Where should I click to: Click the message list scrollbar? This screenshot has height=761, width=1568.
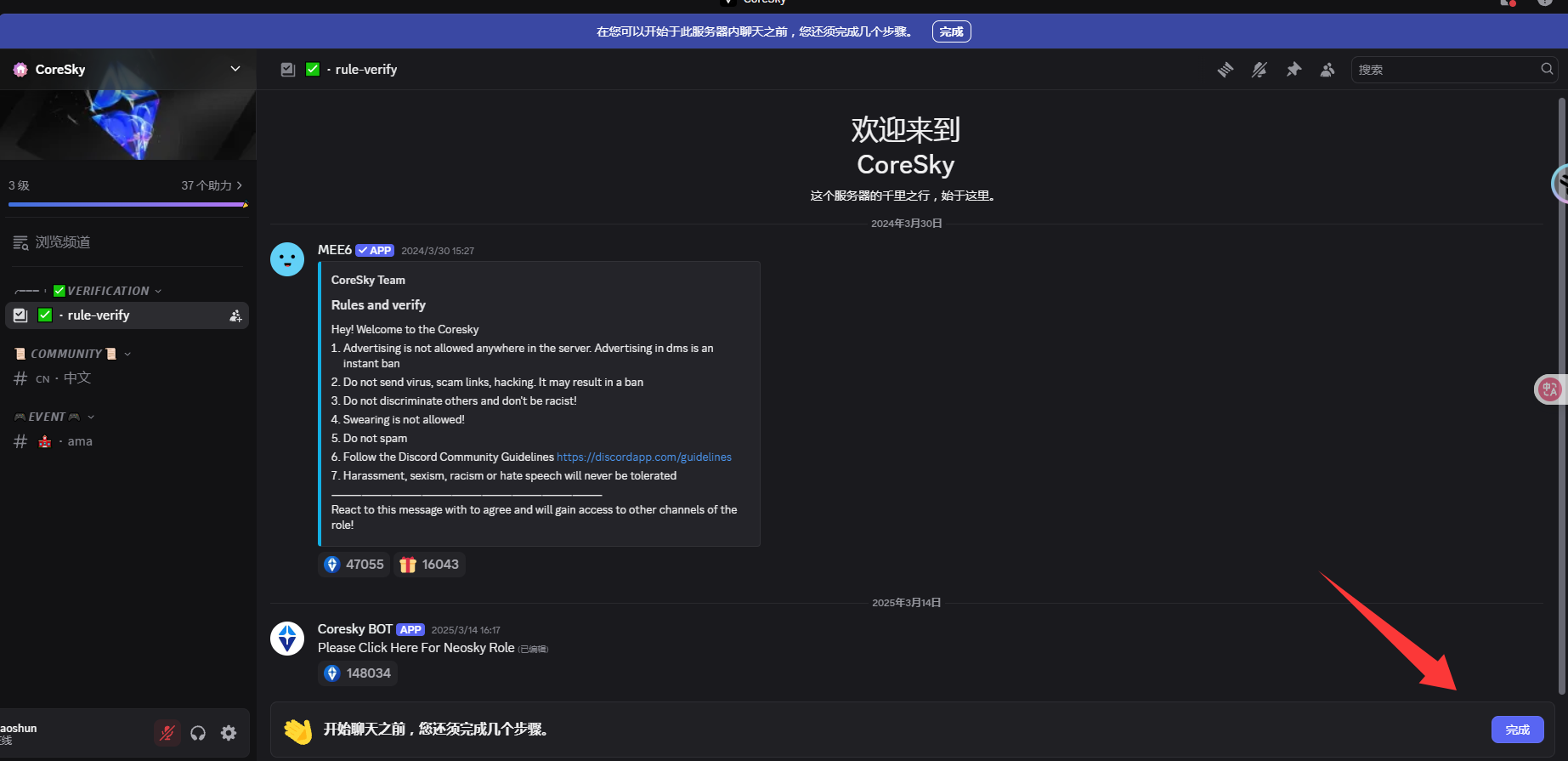pyautogui.click(x=1561, y=395)
